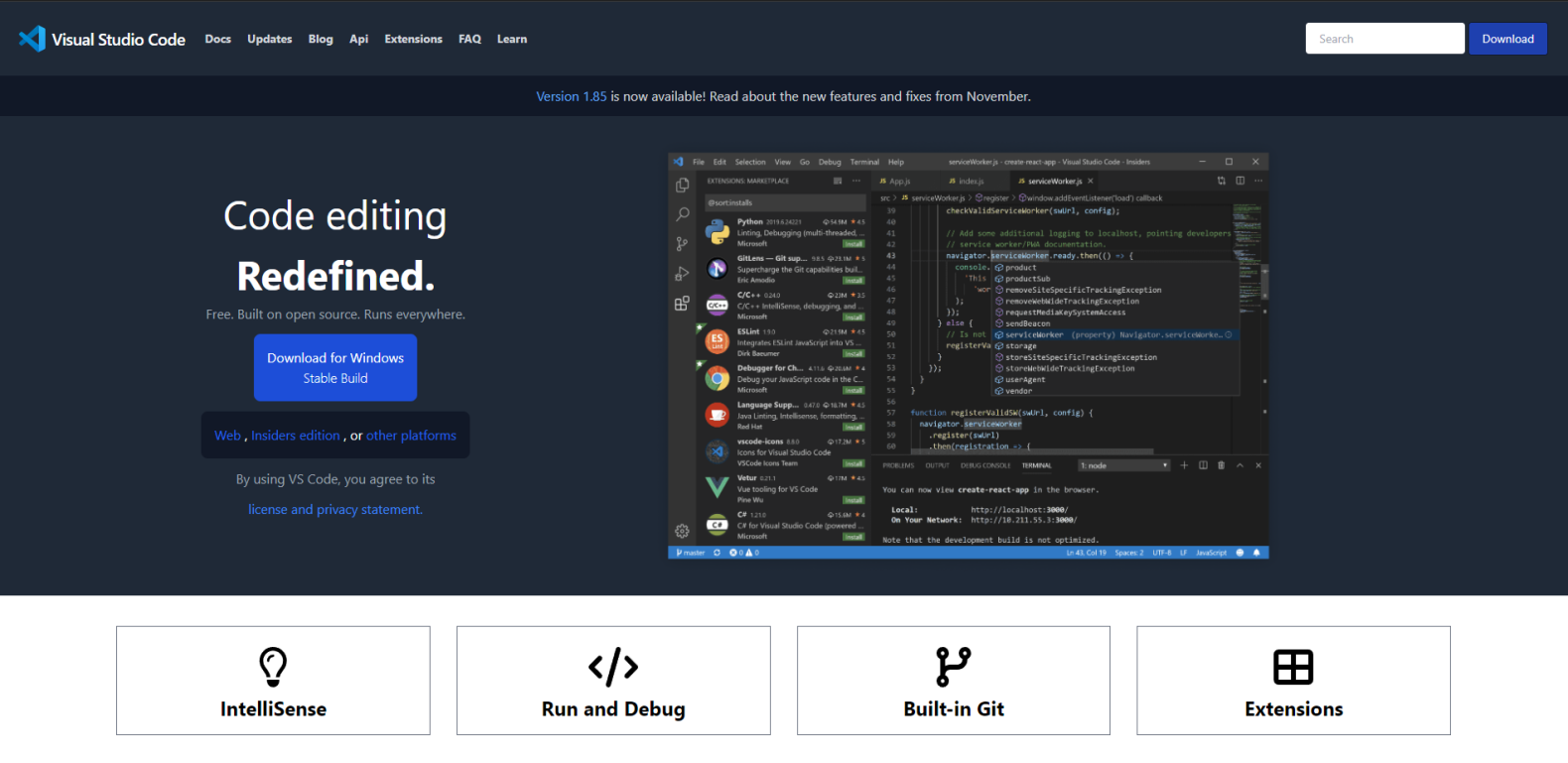
Task: Open the Docs page from the navbar
Action: click(217, 40)
